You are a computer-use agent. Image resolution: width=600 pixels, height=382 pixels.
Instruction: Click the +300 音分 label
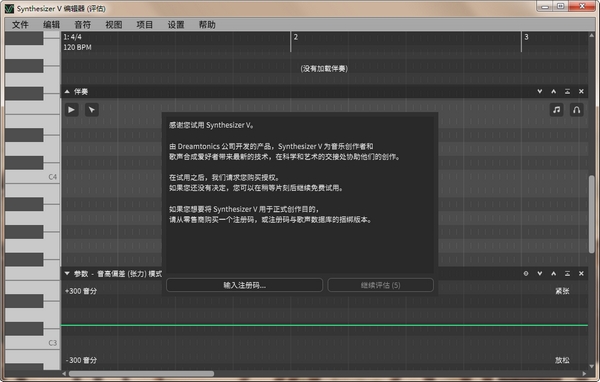pyautogui.click(x=81, y=291)
